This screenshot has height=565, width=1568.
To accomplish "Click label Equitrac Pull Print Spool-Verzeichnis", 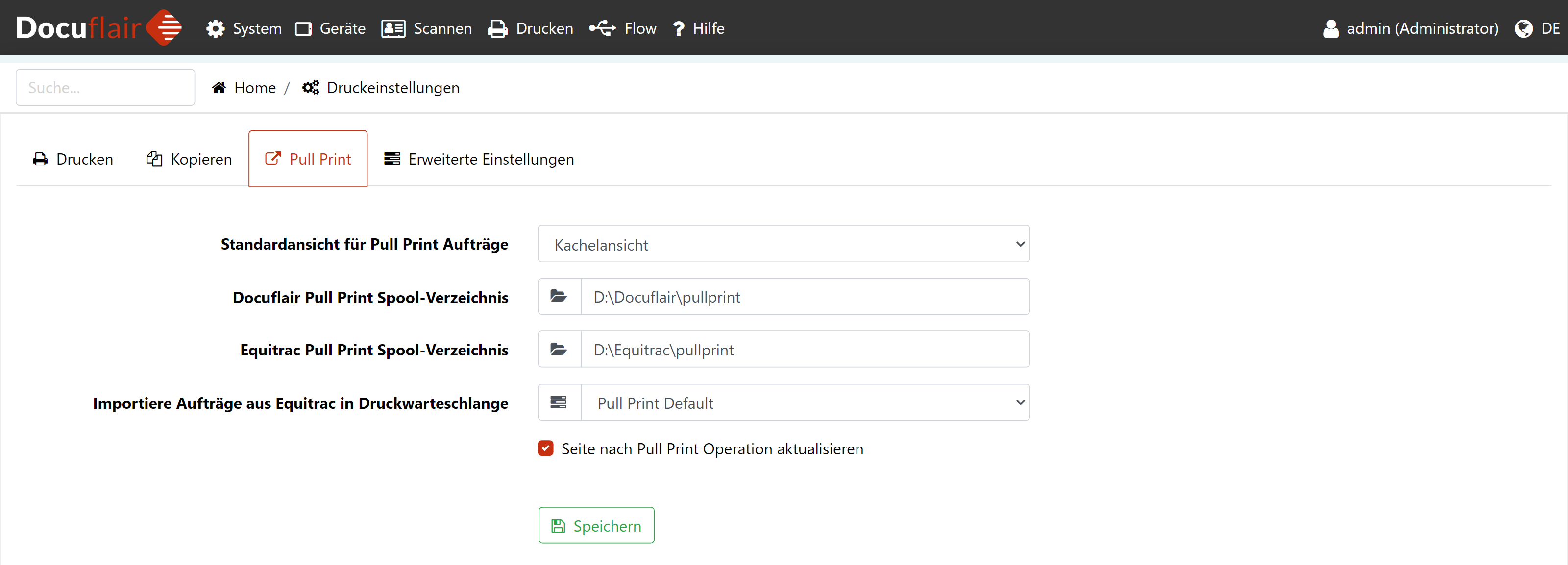I will click(374, 351).
